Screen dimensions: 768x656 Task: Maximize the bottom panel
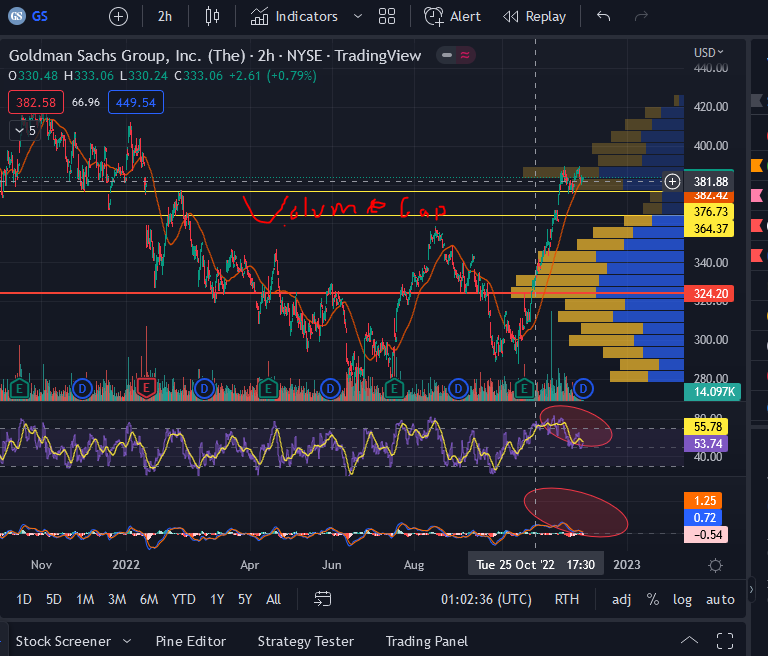tap(725, 641)
